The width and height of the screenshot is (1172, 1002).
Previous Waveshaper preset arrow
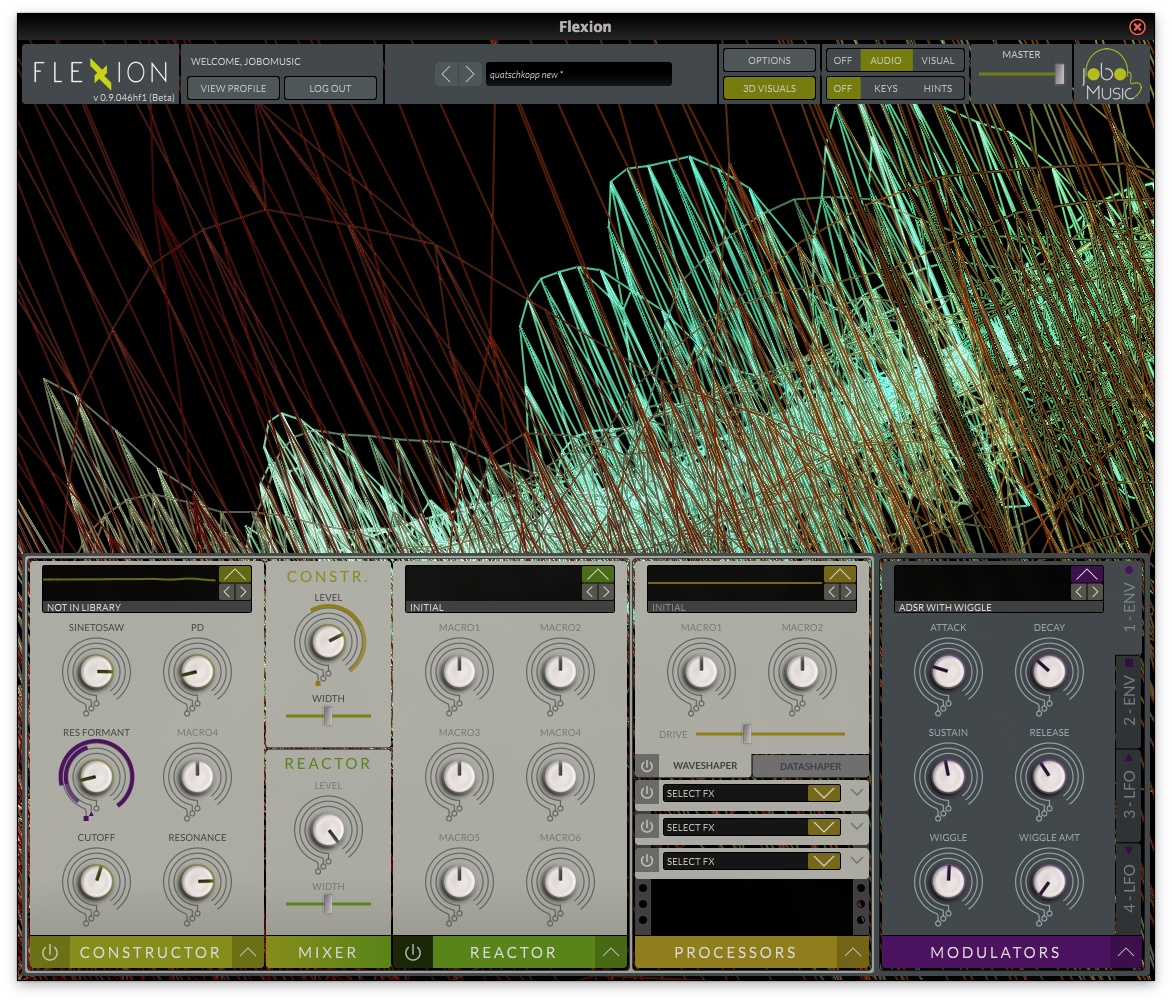tap(833, 592)
